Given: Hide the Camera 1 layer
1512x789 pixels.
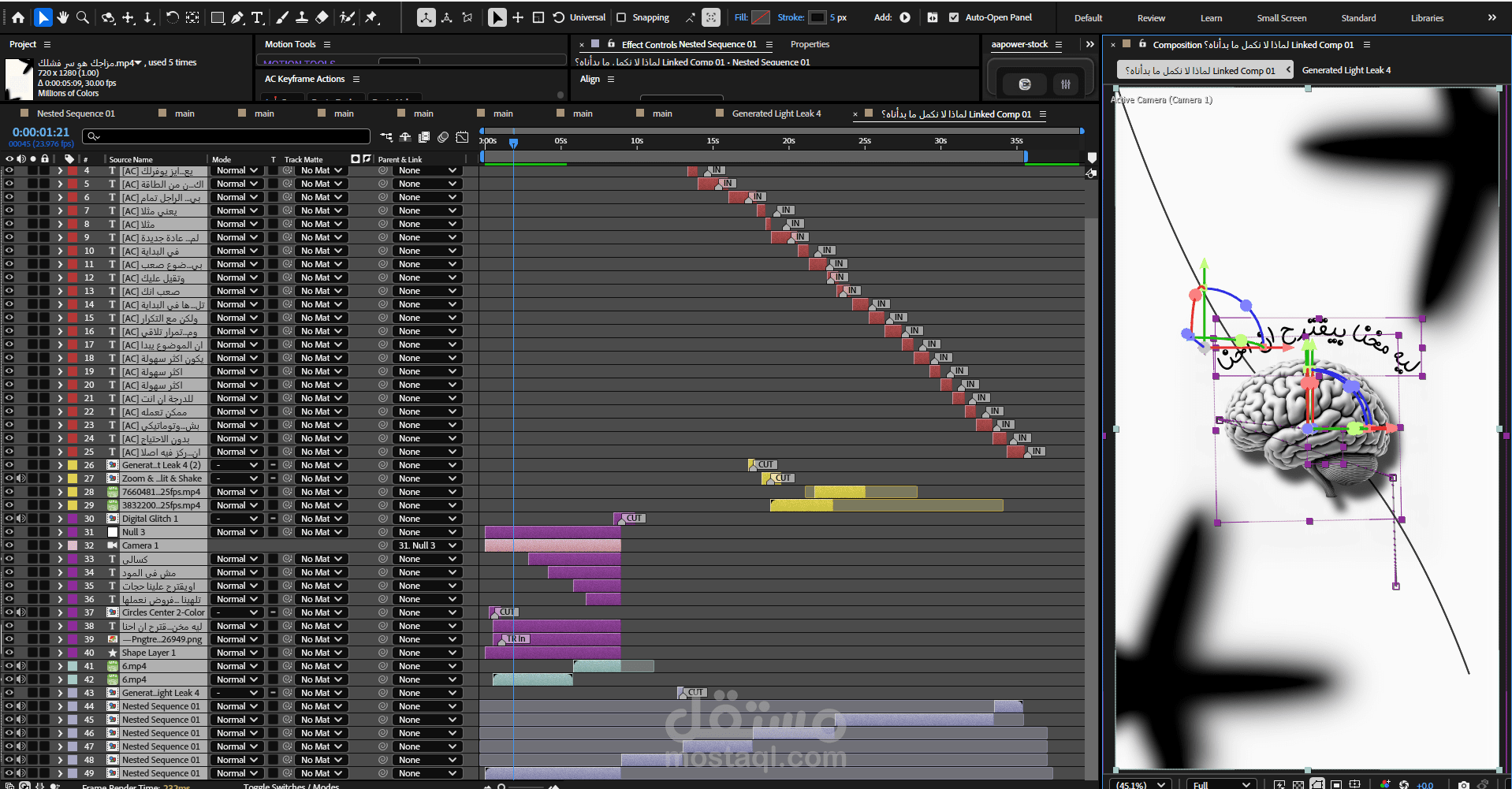Looking at the screenshot, I should pos(9,545).
